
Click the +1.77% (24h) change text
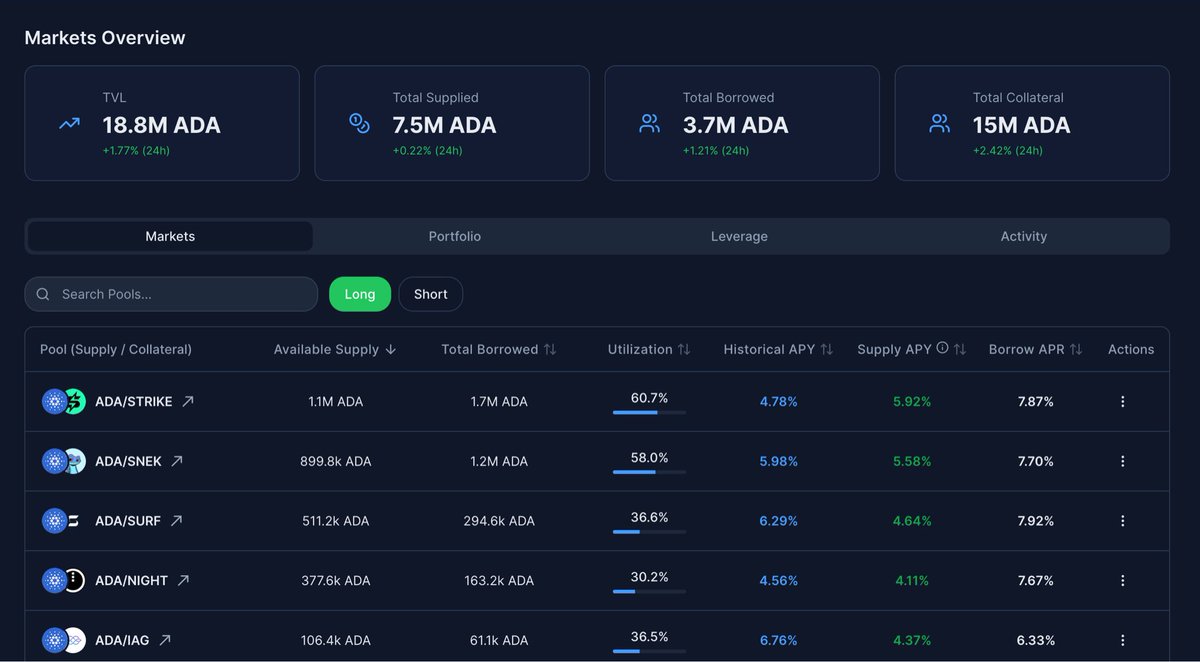136,151
